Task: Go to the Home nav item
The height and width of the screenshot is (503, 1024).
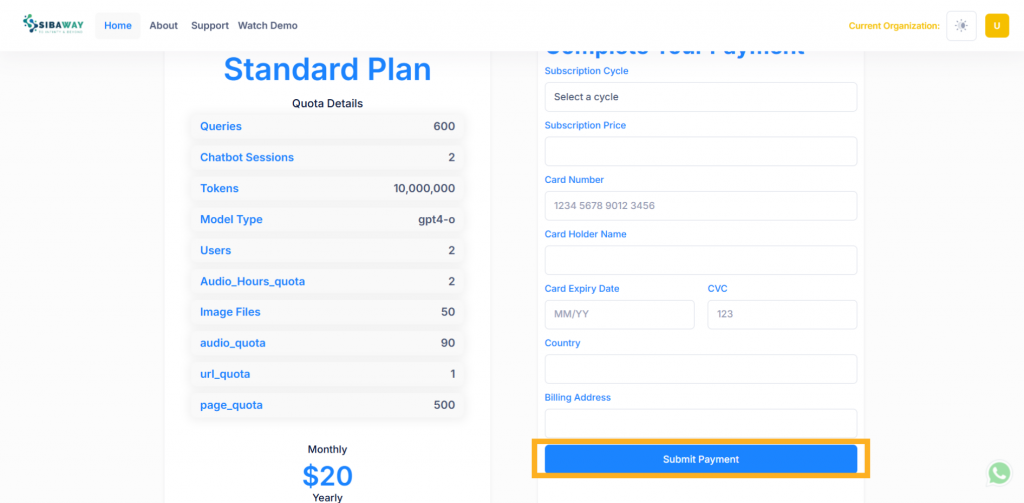Action: pyautogui.click(x=118, y=25)
